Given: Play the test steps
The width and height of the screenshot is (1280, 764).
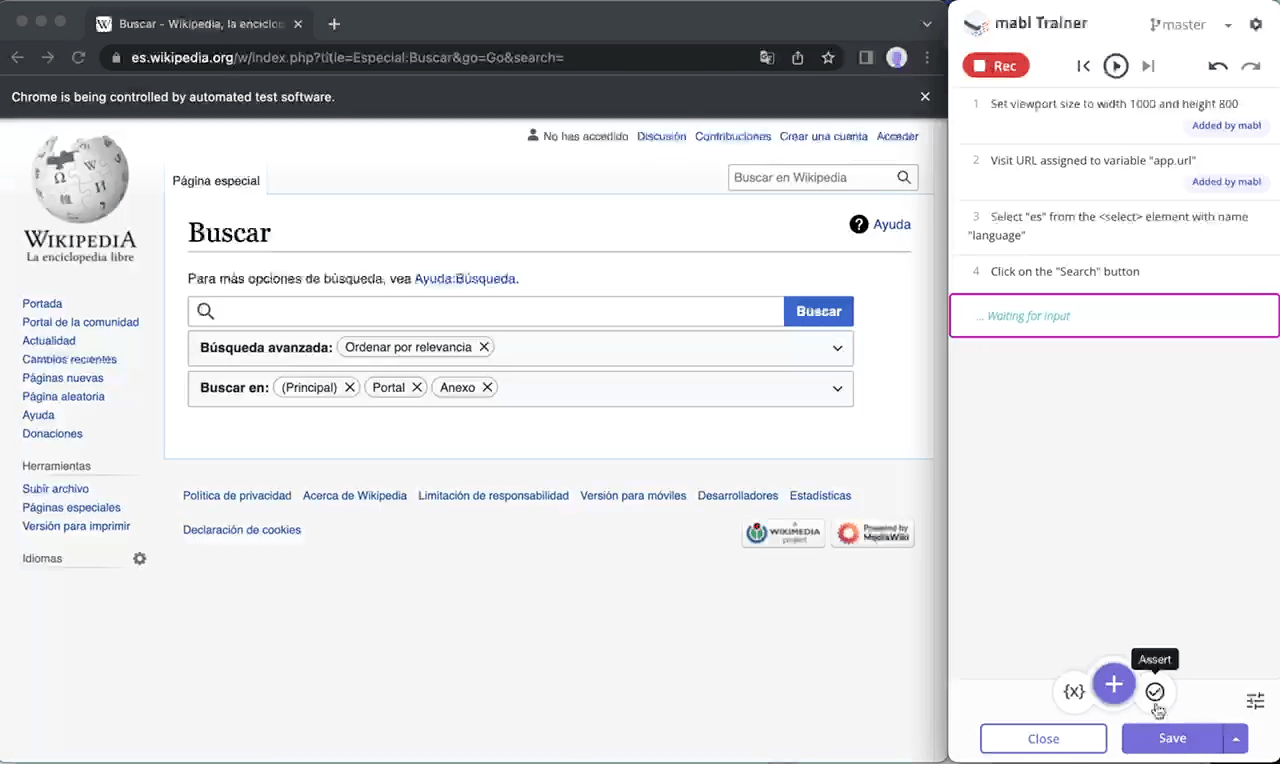Looking at the screenshot, I should pyautogui.click(x=1116, y=66).
